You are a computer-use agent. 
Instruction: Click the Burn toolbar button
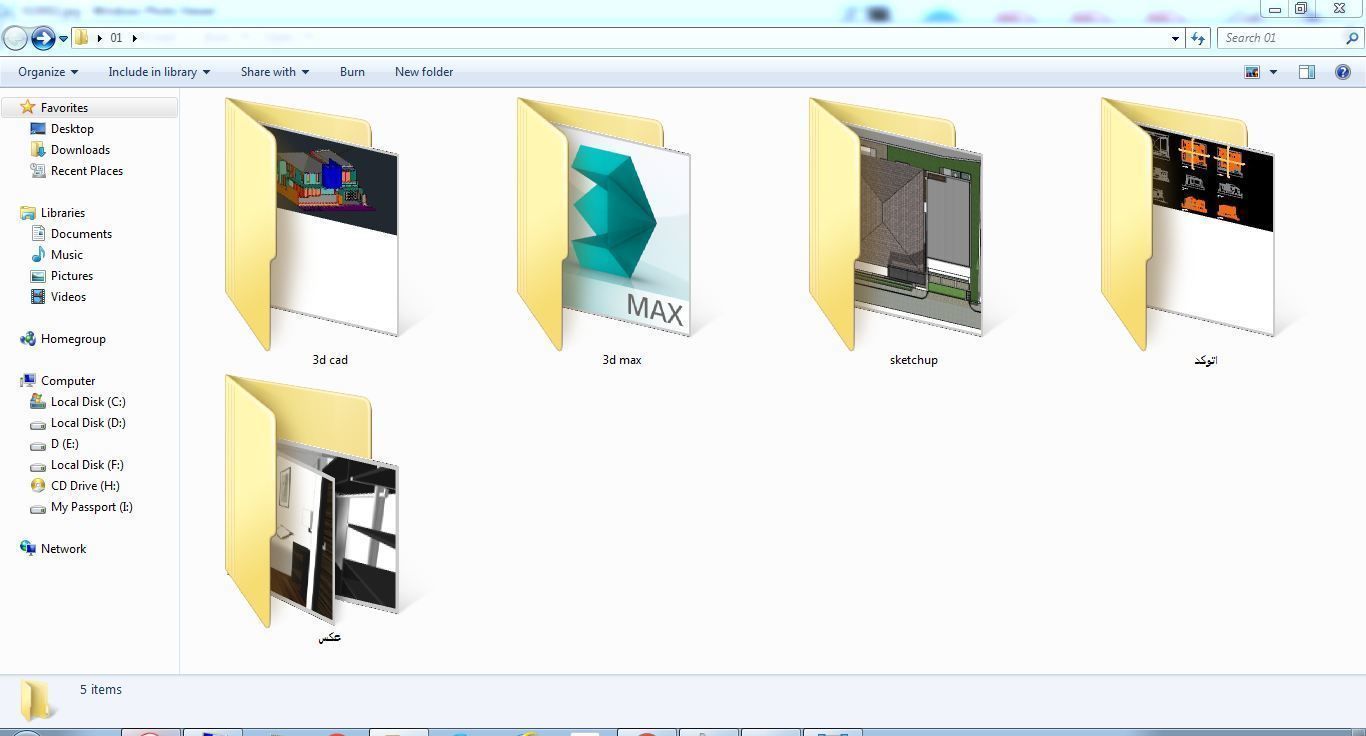pos(352,72)
